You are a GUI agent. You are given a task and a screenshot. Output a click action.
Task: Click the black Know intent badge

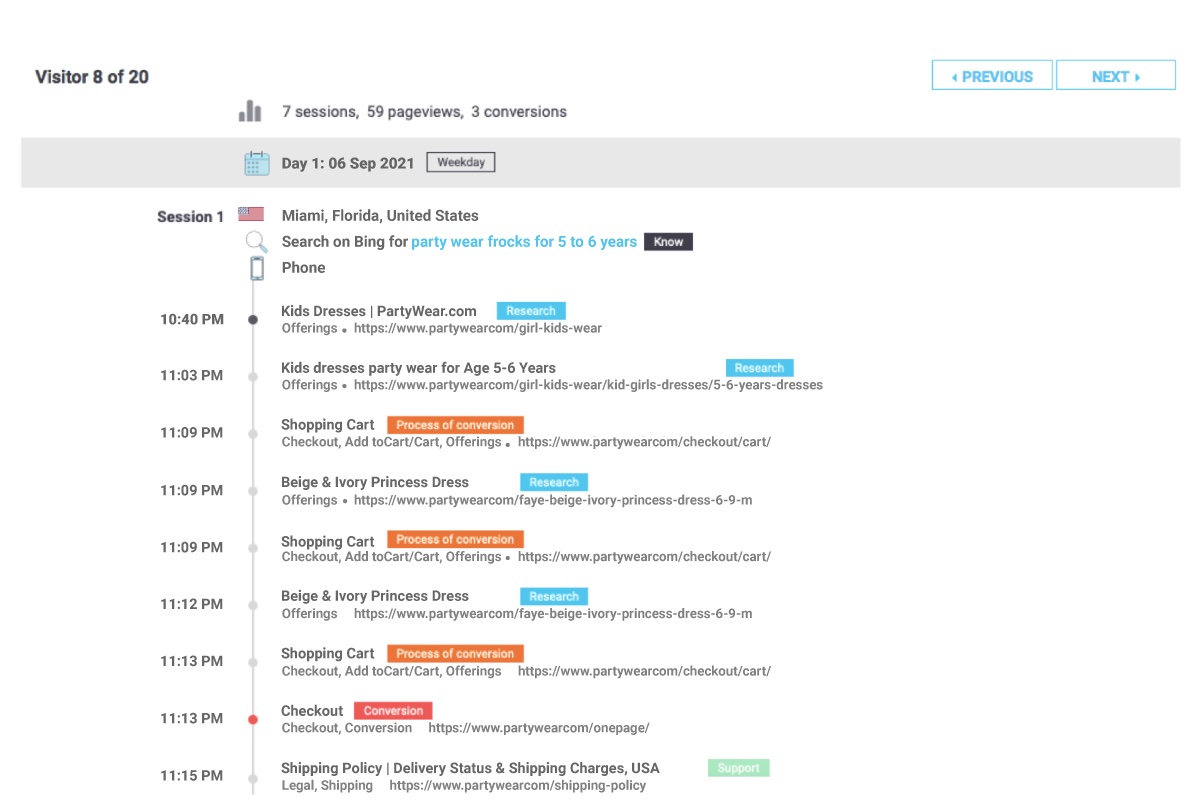pyautogui.click(x=667, y=241)
